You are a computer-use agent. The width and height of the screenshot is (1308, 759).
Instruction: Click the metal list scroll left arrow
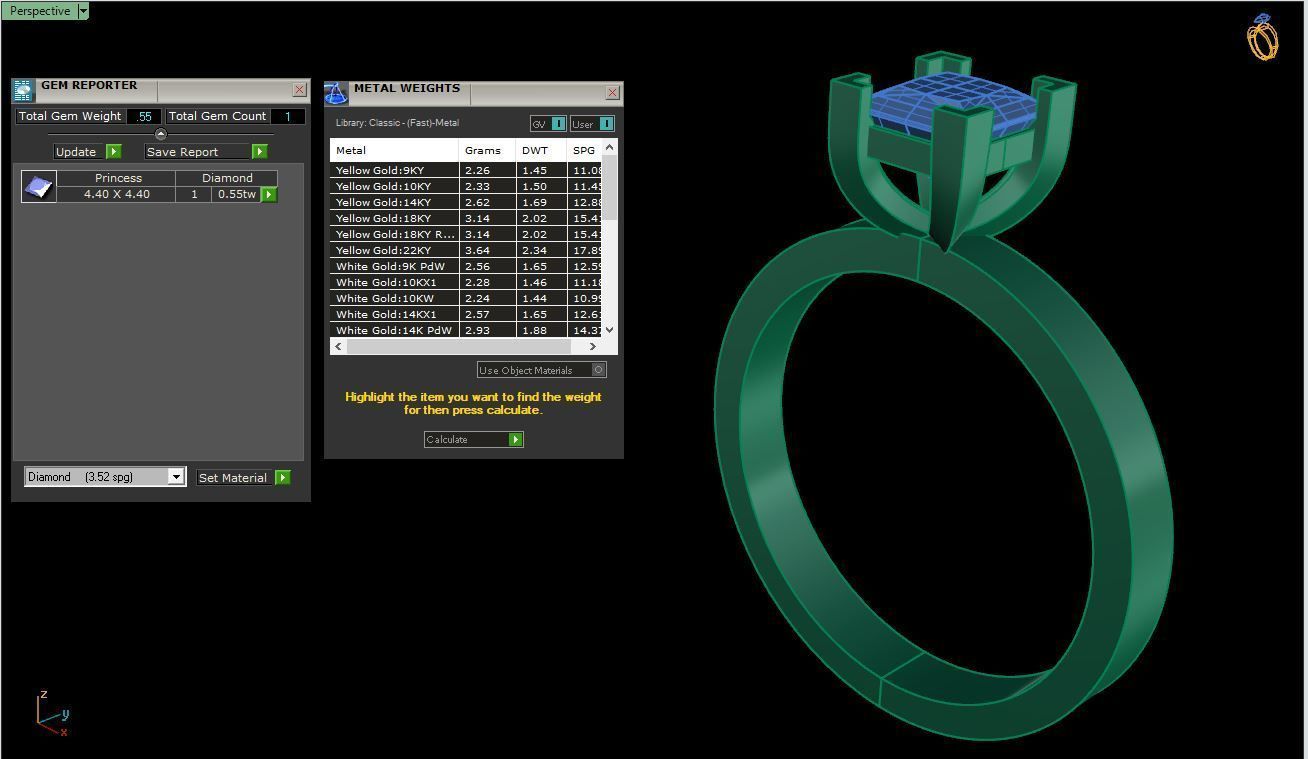pos(339,346)
